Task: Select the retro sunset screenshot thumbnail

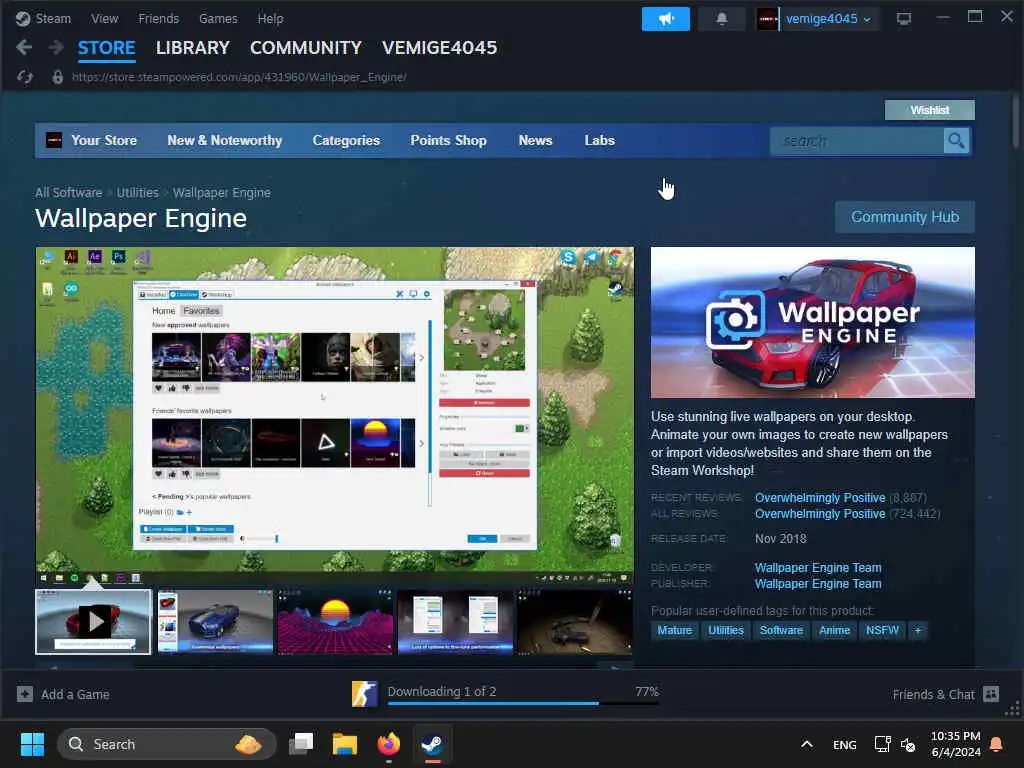Action: (x=335, y=622)
